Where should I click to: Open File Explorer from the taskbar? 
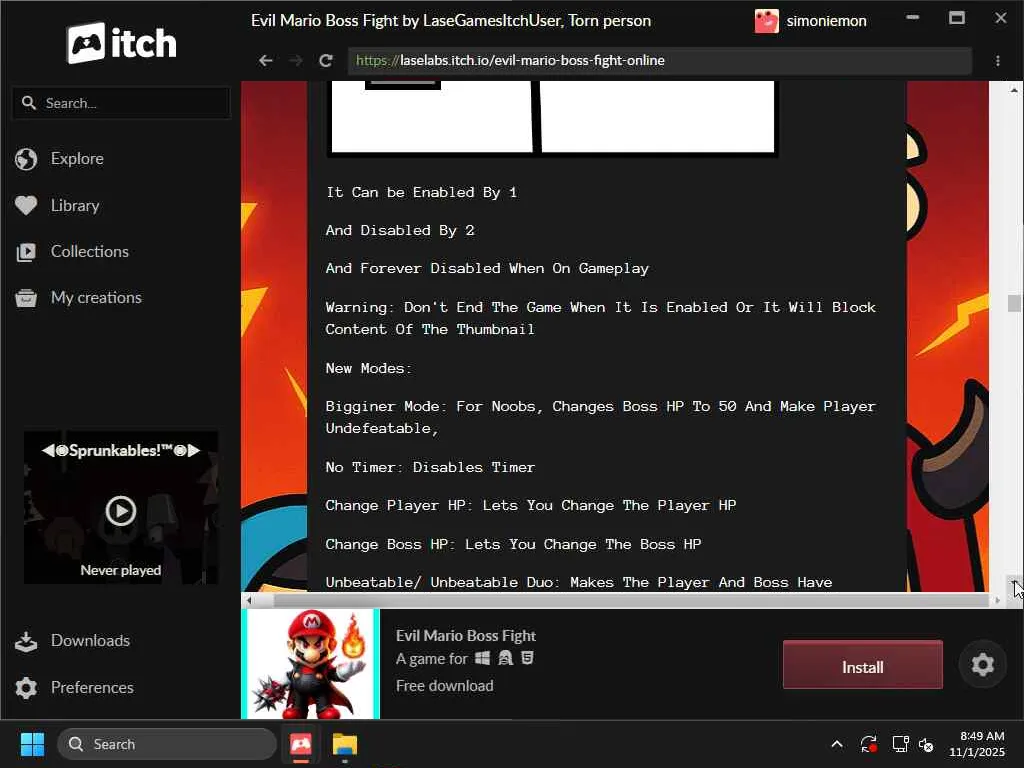click(x=345, y=744)
